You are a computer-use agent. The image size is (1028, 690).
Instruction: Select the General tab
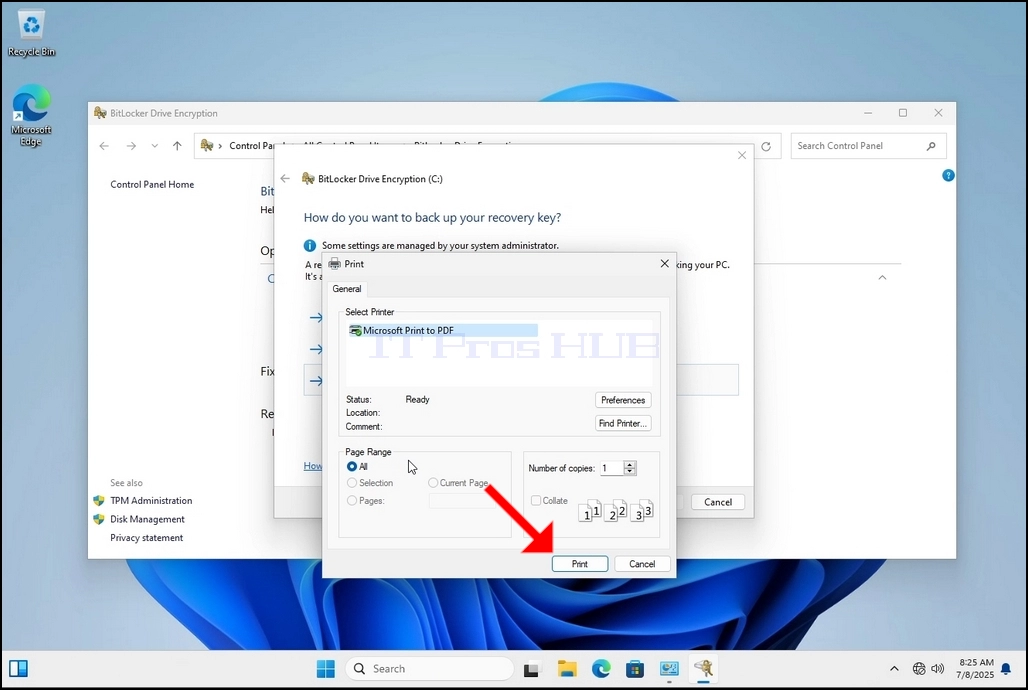coord(346,289)
